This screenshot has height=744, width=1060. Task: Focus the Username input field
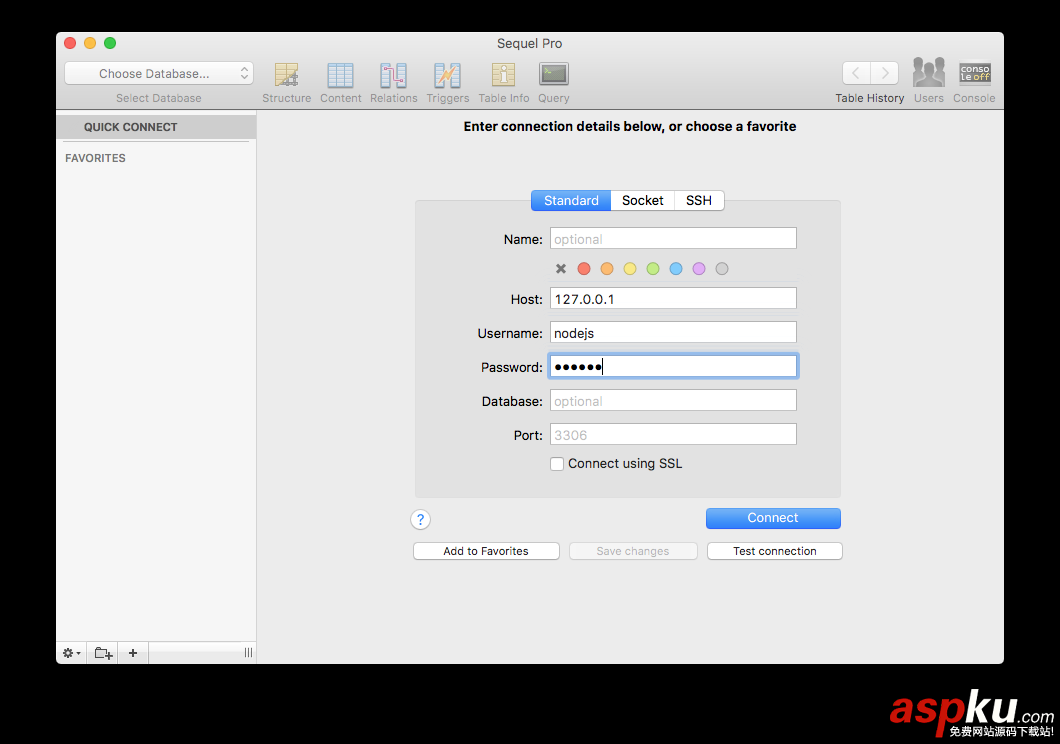(x=673, y=332)
